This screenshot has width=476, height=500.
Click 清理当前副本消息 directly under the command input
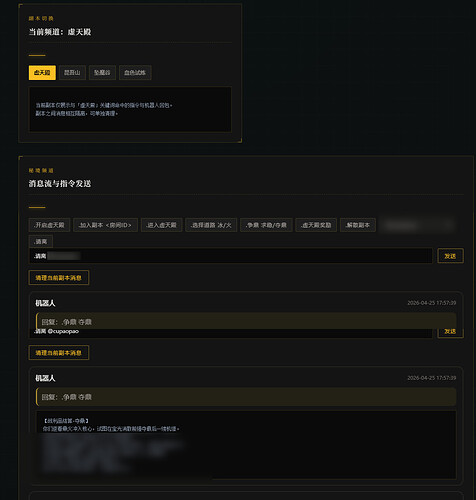point(59,278)
